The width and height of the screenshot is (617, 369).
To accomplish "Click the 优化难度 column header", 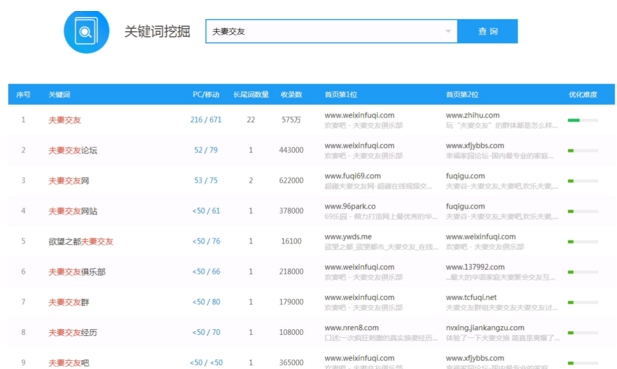I will [583, 94].
